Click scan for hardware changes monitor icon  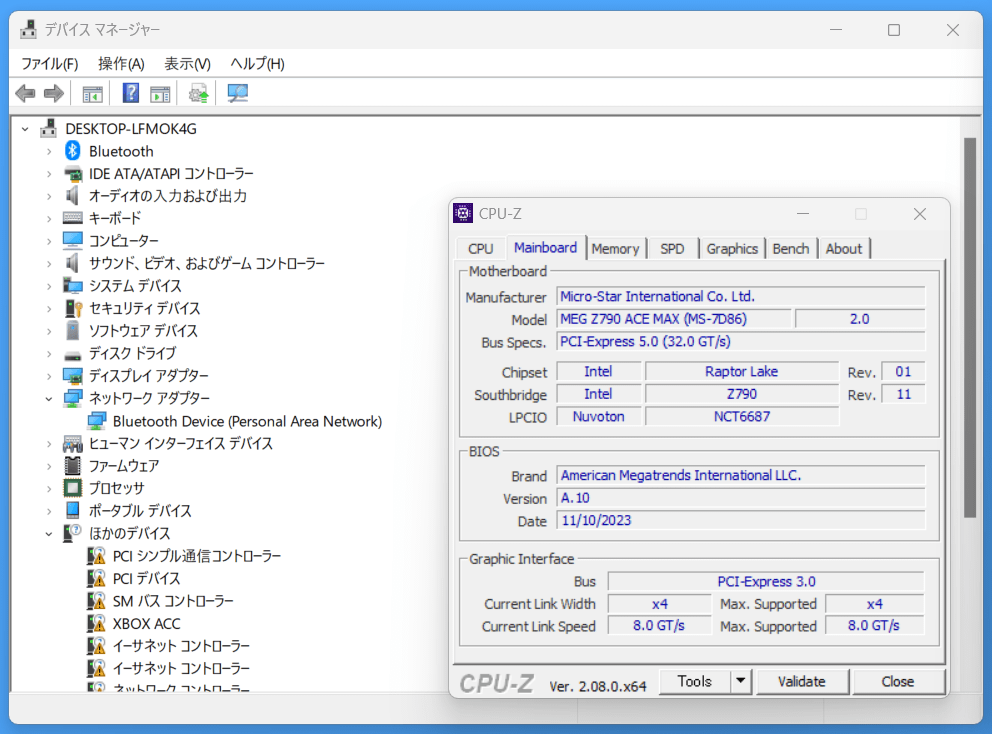click(238, 94)
